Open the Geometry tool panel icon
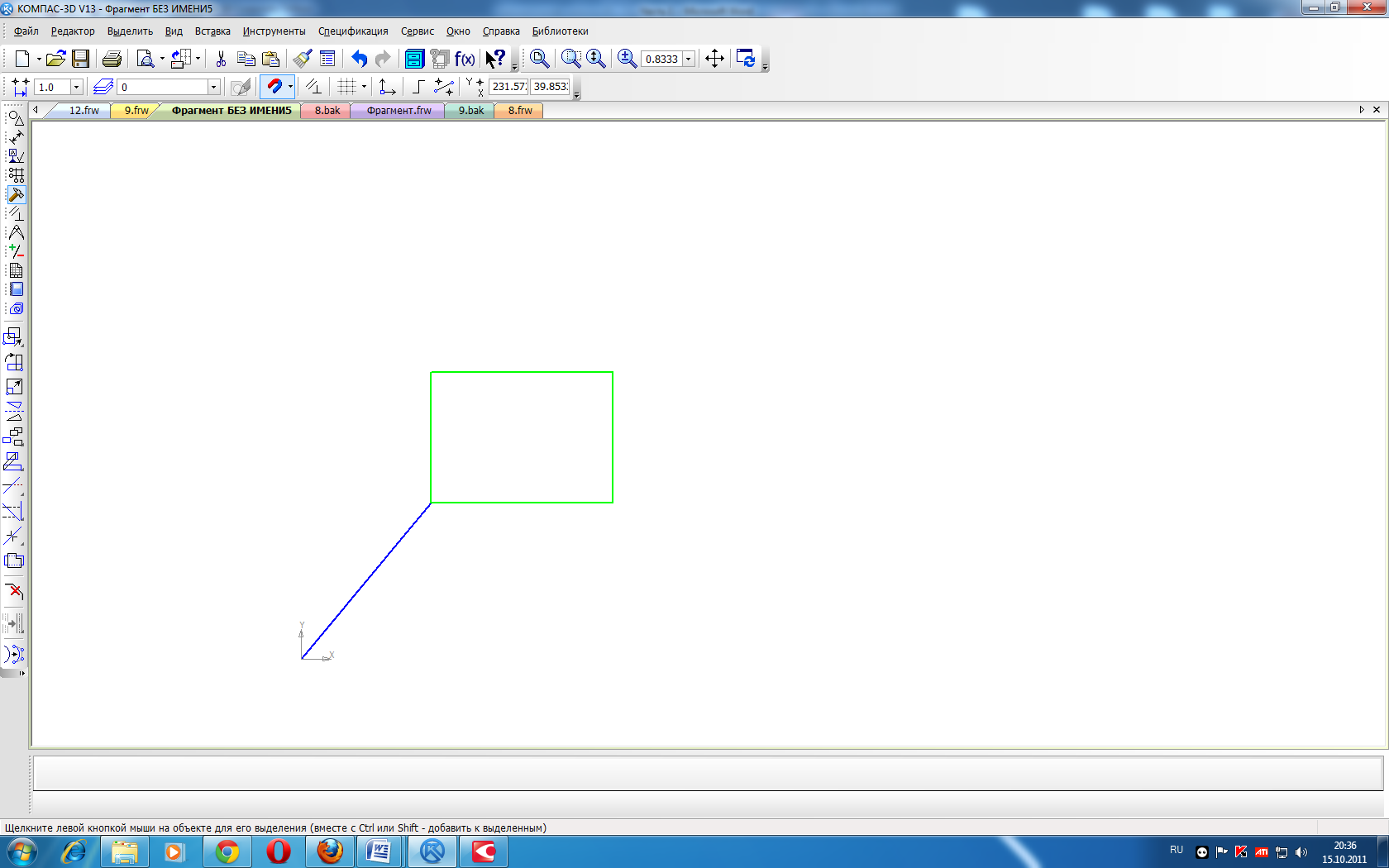Viewport: 1389px width, 868px height. [16, 118]
